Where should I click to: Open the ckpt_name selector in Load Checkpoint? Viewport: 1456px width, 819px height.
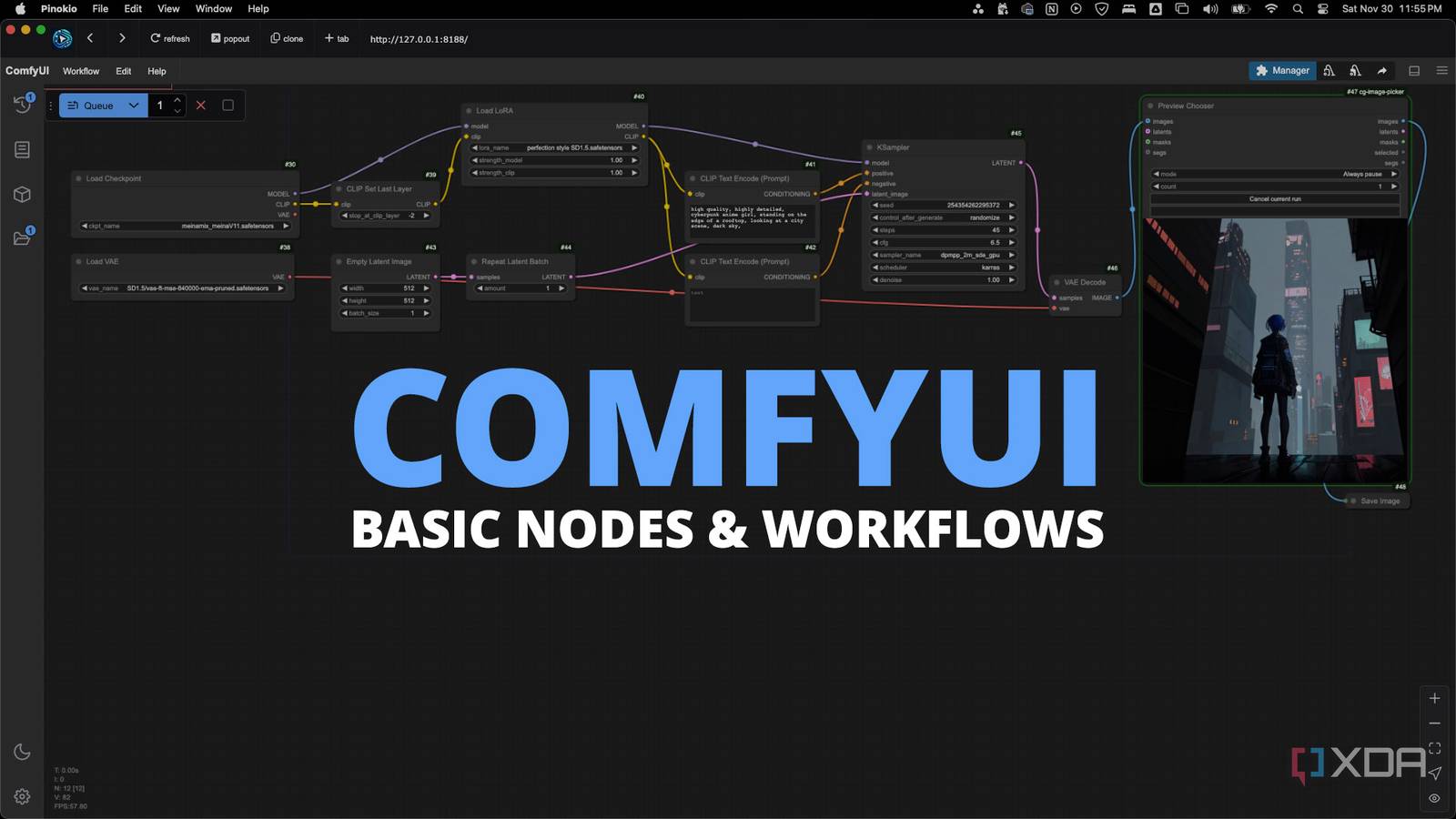click(x=182, y=226)
